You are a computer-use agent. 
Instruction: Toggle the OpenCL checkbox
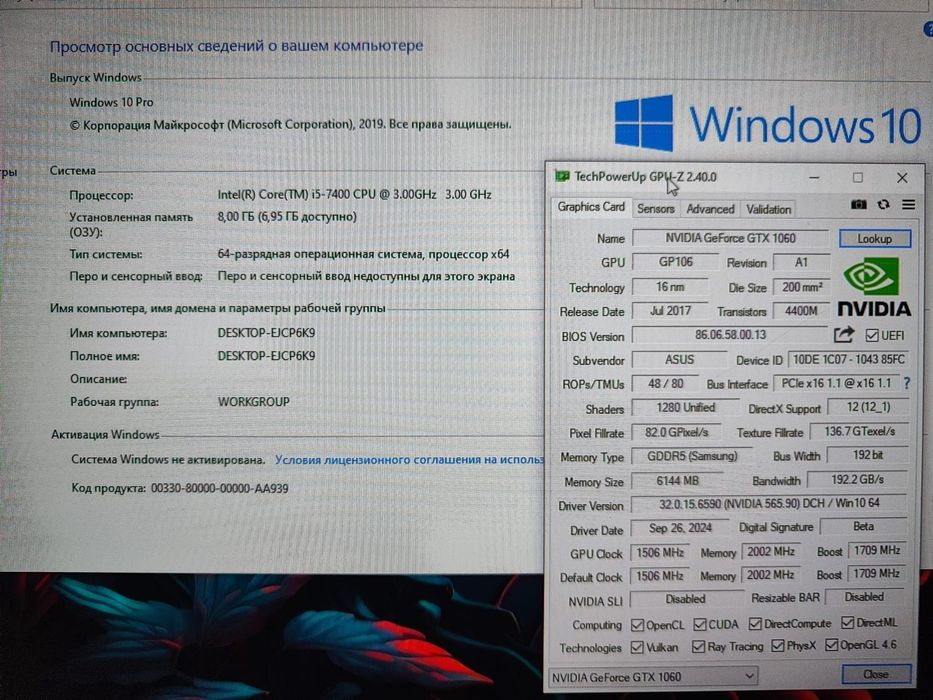637,624
